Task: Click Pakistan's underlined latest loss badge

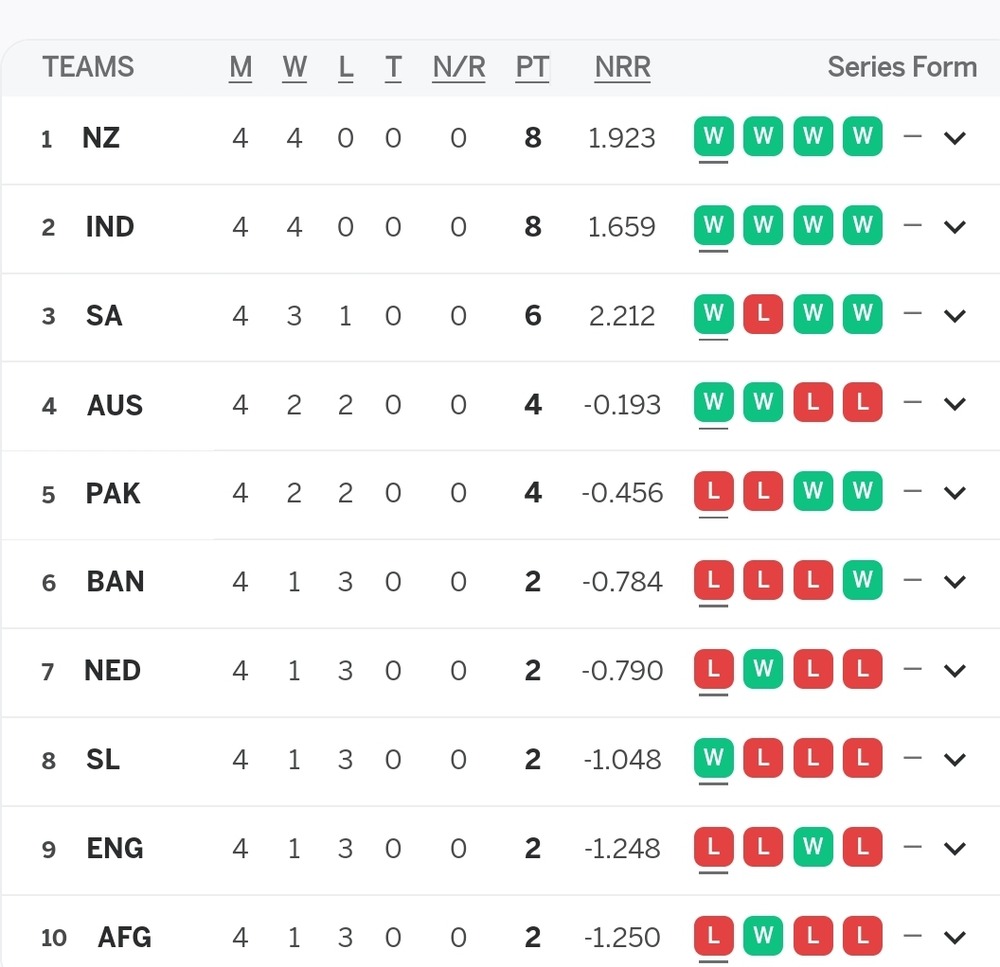Action: click(713, 492)
